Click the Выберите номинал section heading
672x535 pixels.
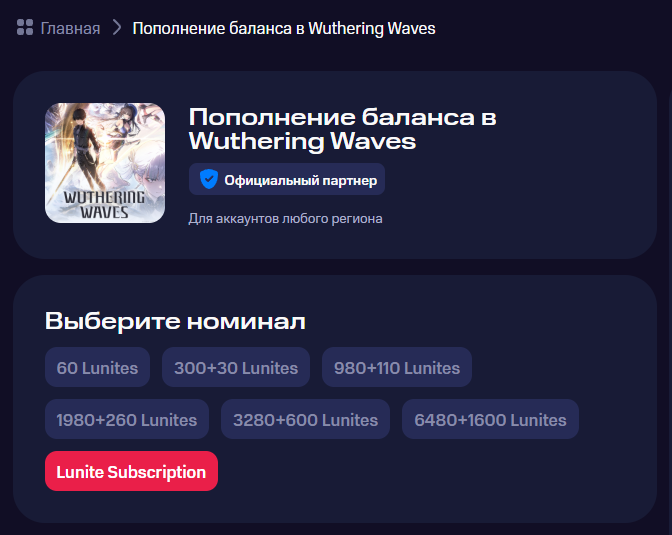pyautogui.click(x=175, y=321)
